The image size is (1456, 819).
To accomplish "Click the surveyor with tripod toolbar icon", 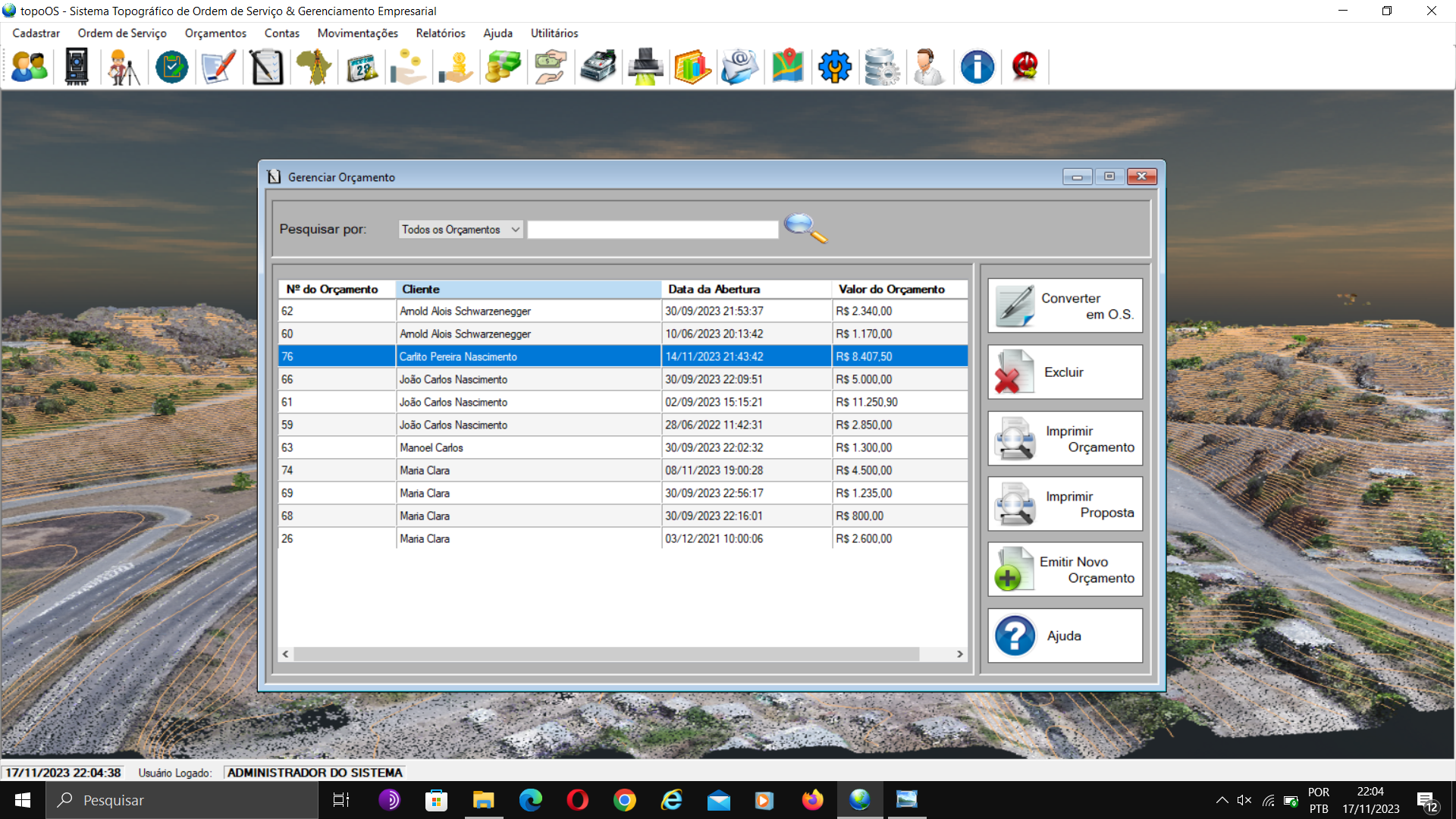I will (x=124, y=67).
